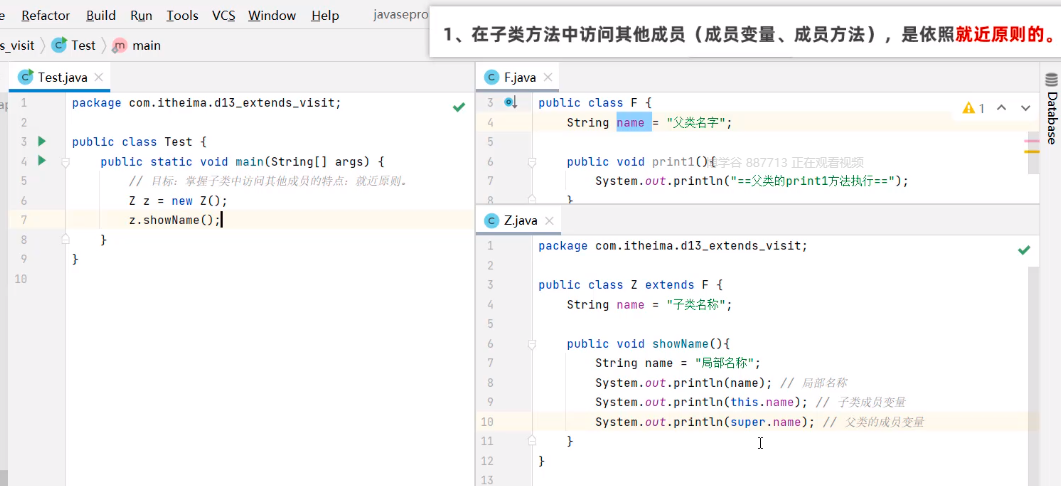
Task: Click the run arrow beside main method
Action: 41,161
